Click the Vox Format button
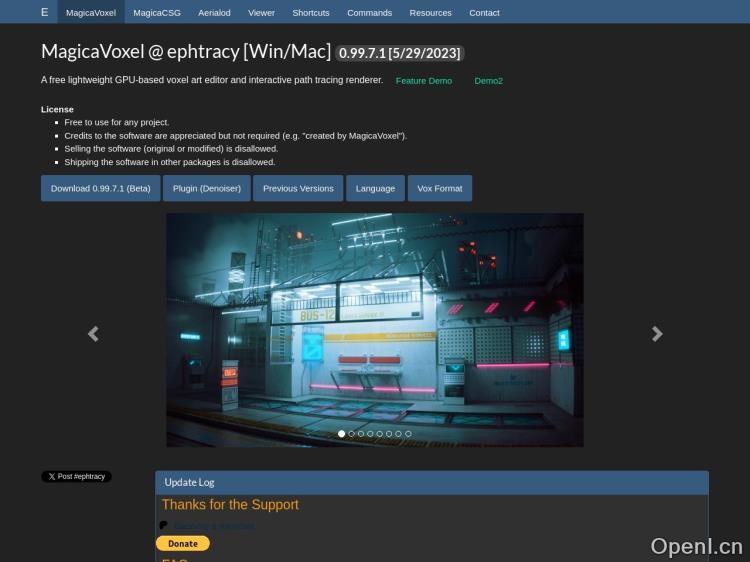Image resolution: width=750 pixels, height=562 pixels. 440,188
